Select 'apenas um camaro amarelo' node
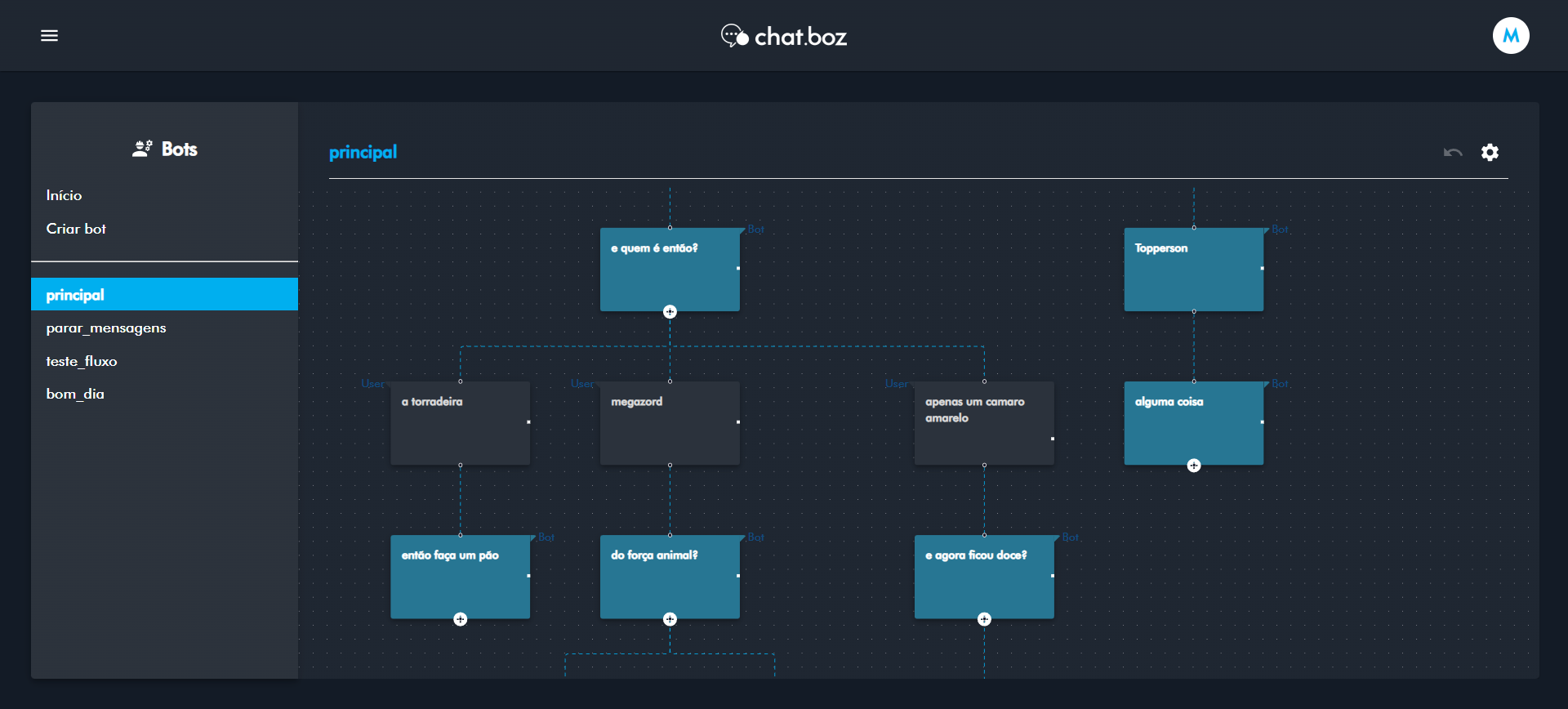 [x=983, y=423]
